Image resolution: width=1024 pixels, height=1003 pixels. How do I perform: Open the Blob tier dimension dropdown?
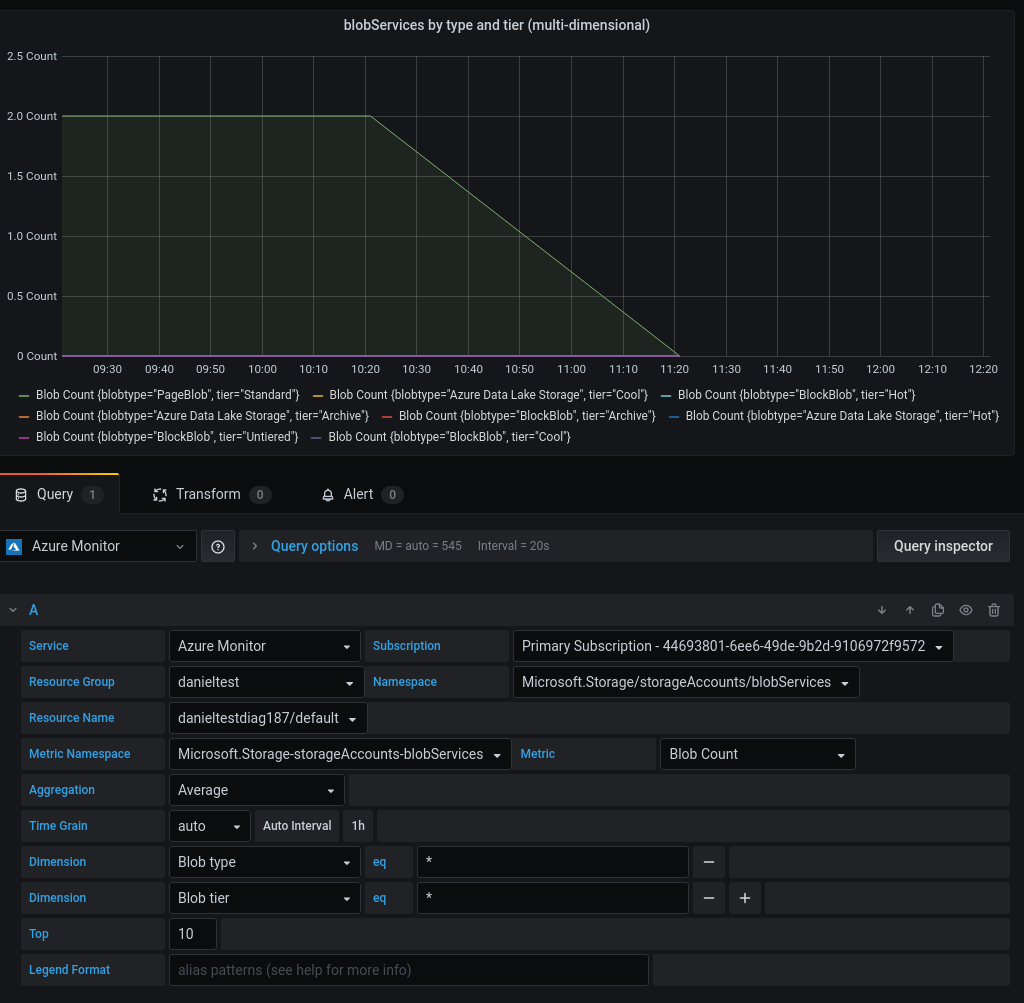click(x=264, y=898)
